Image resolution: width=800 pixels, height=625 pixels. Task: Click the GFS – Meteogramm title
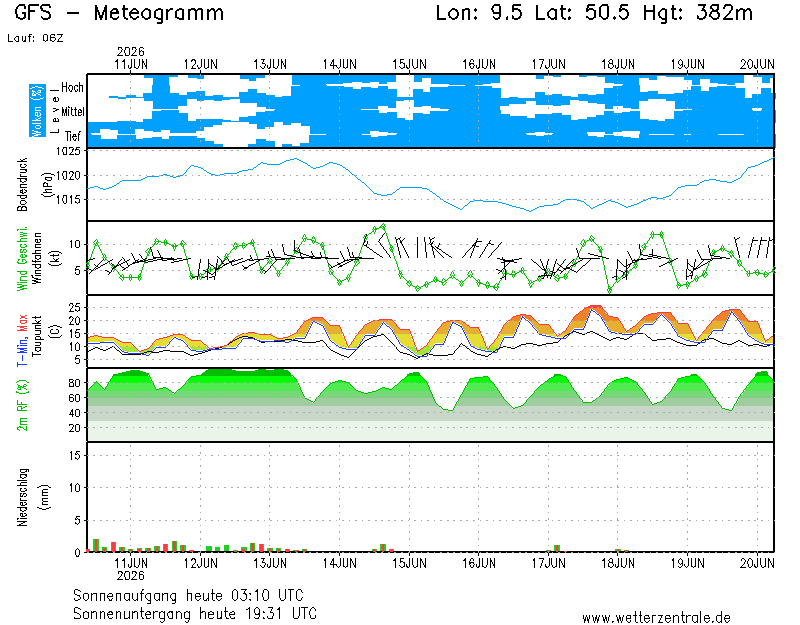click(x=119, y=13)
